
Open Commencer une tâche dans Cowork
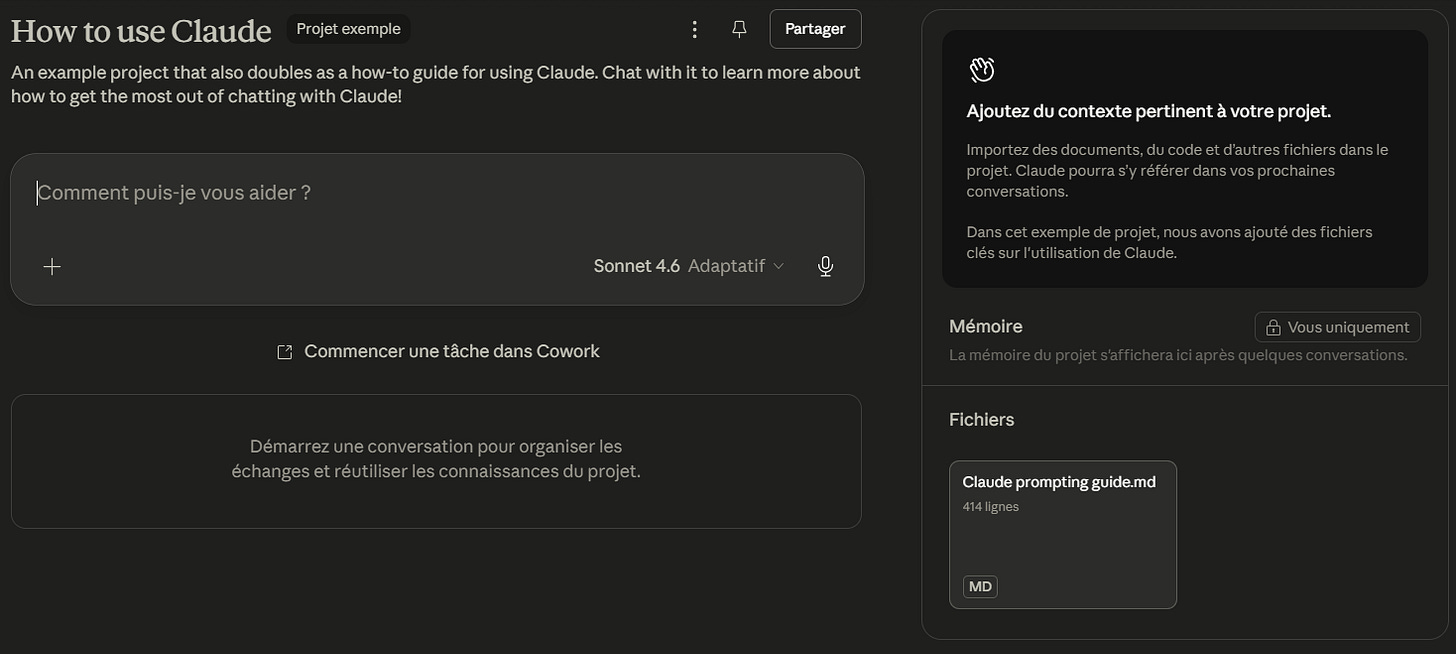(x=438, y=351)
